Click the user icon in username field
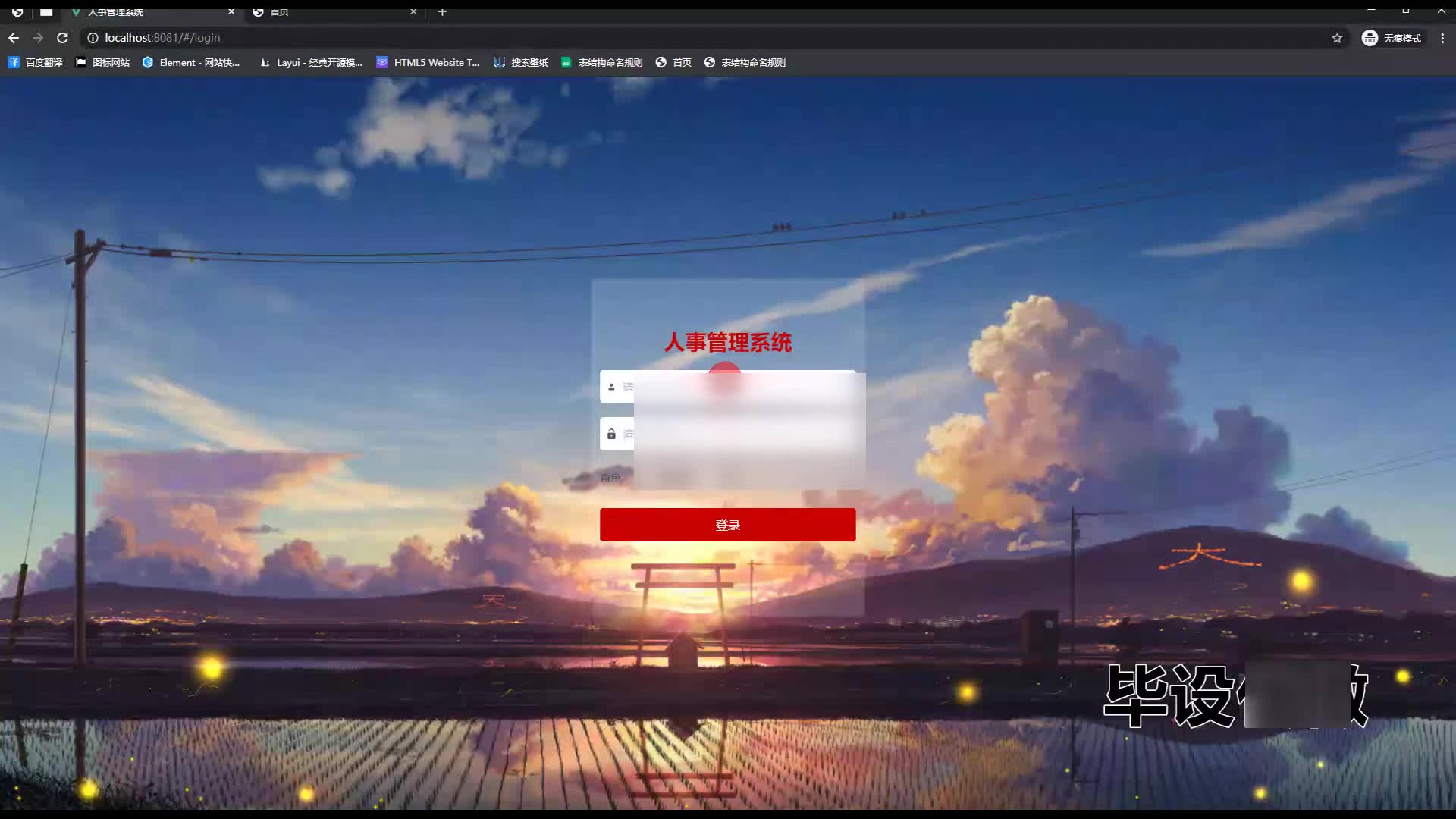 coord(611,387)
